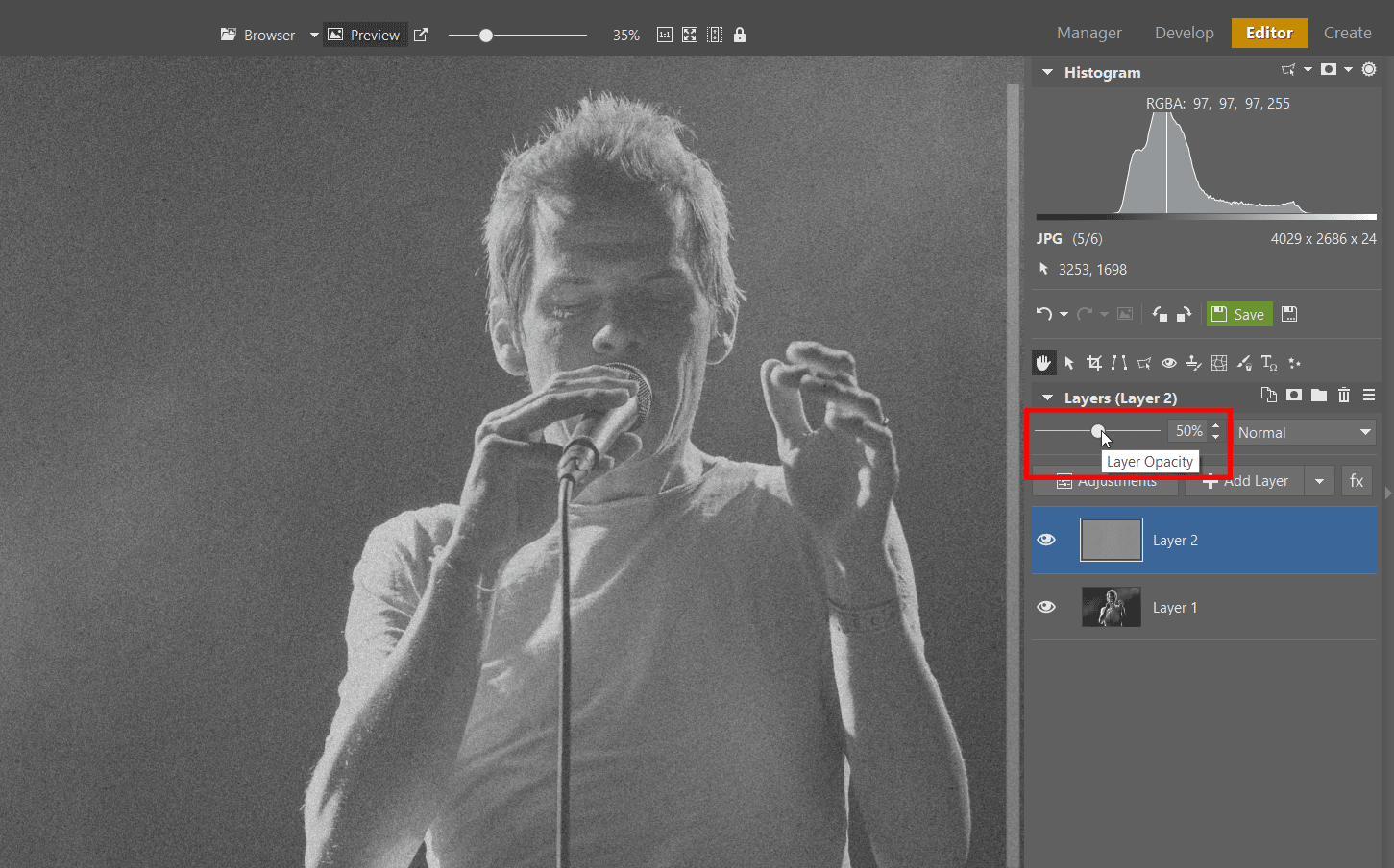Create layer group folder icon
The width and height of the screenshot is (1394, 868).
click(x=1319, y=395)
